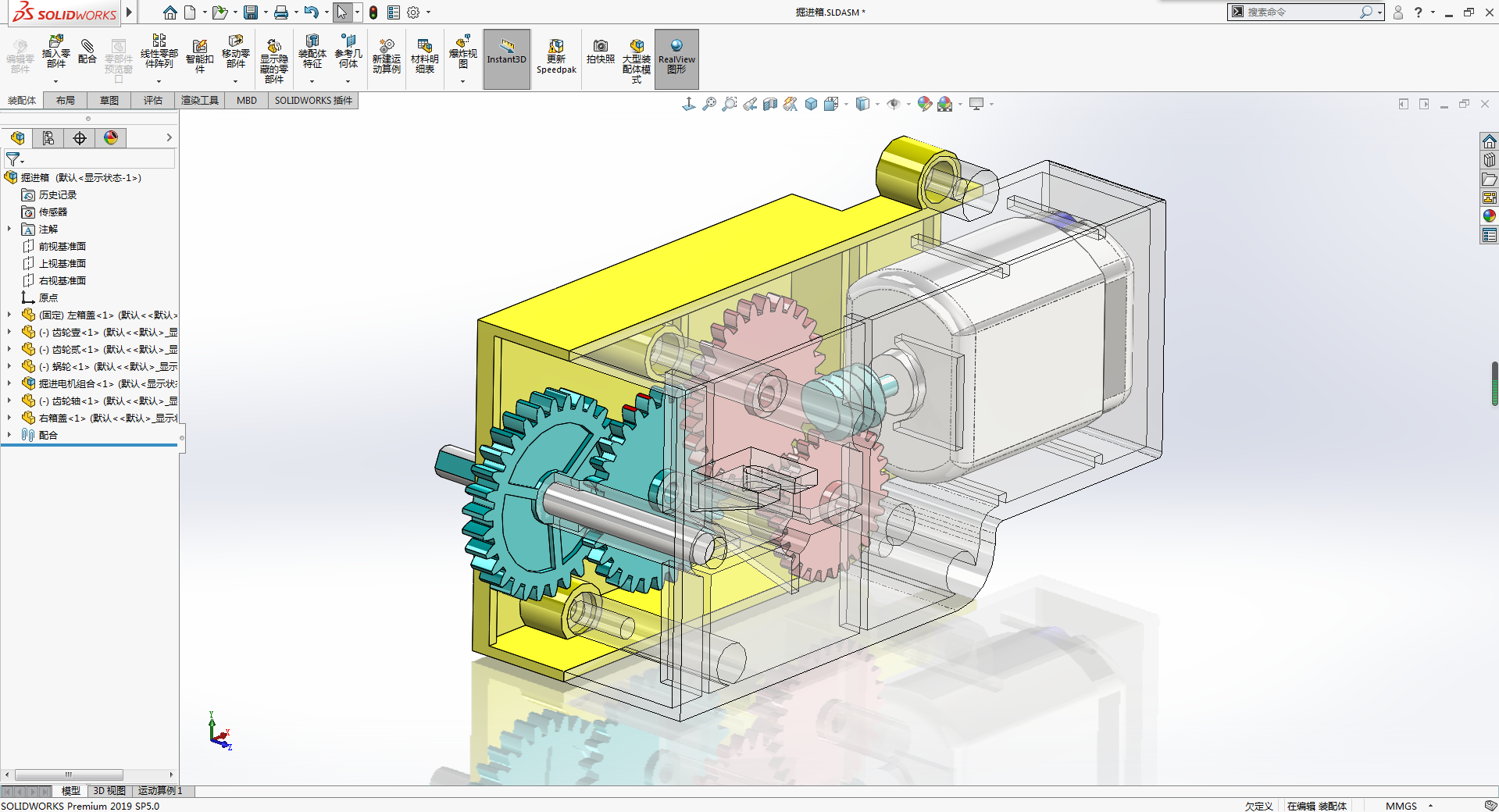Expand the (固定) 左箱盖<1> component
1499x812 pixels.
coord(9,315)
